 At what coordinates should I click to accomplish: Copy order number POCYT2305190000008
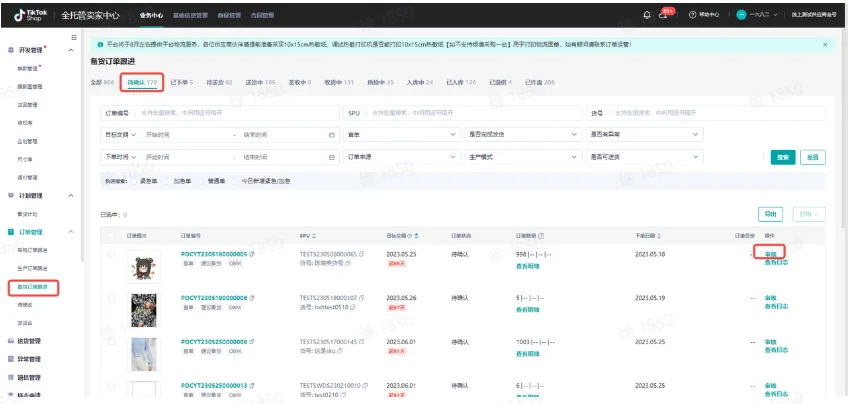[252, 298]
